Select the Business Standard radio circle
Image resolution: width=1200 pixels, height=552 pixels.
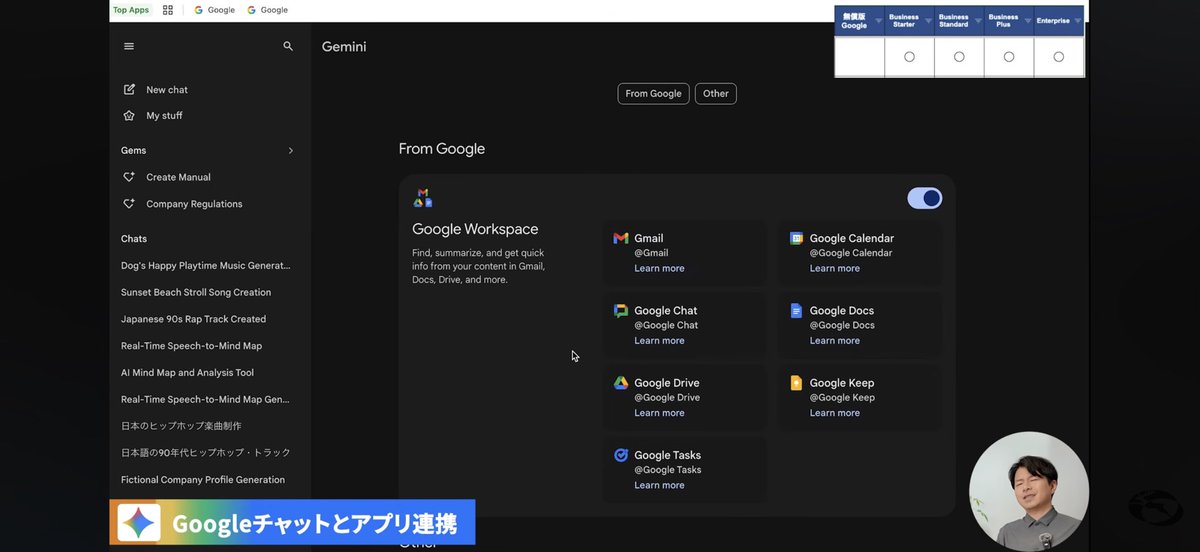[959, 57]
